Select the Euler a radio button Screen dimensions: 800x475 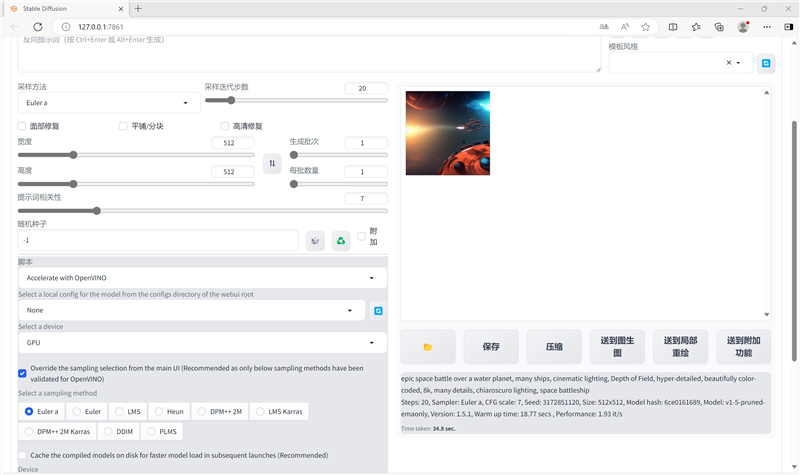29,411
